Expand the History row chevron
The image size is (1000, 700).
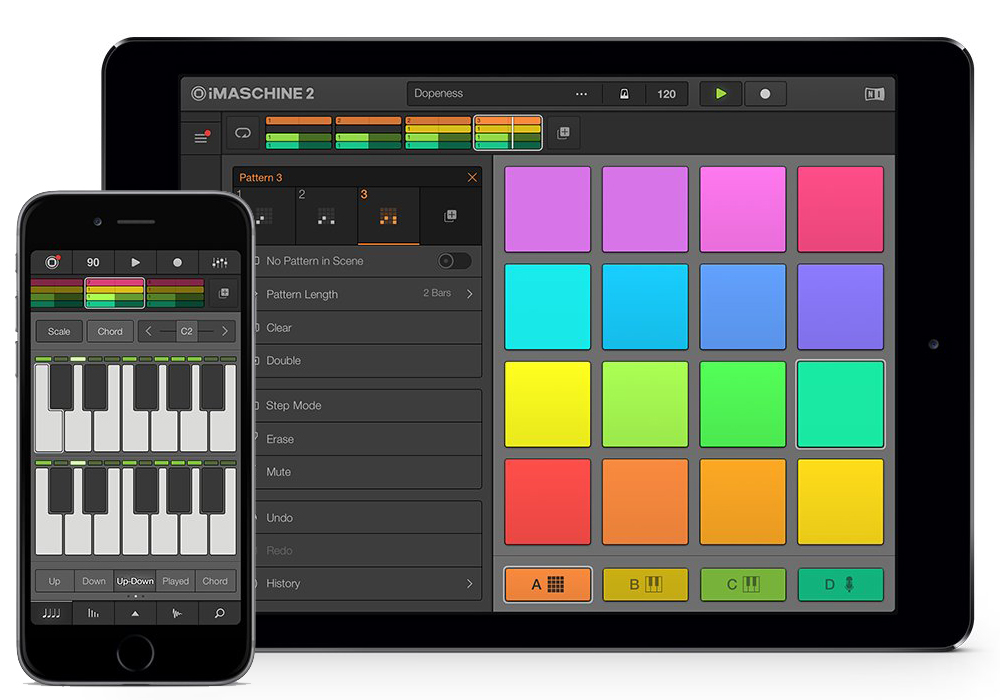pos(469,583)
